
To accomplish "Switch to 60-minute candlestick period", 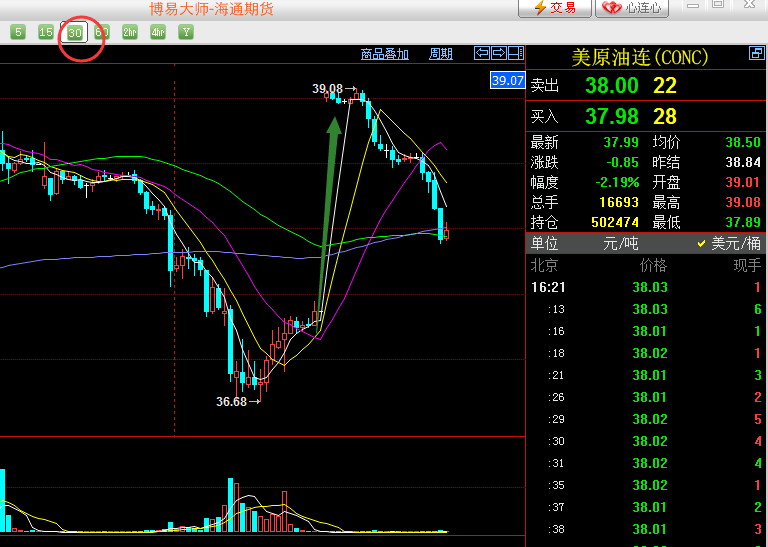I will coord(102,32).
